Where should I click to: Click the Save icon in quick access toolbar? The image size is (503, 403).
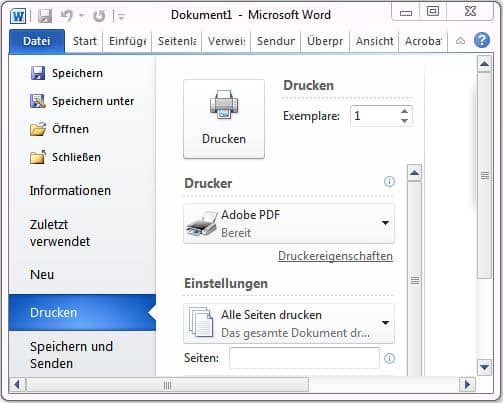[45, 16]
